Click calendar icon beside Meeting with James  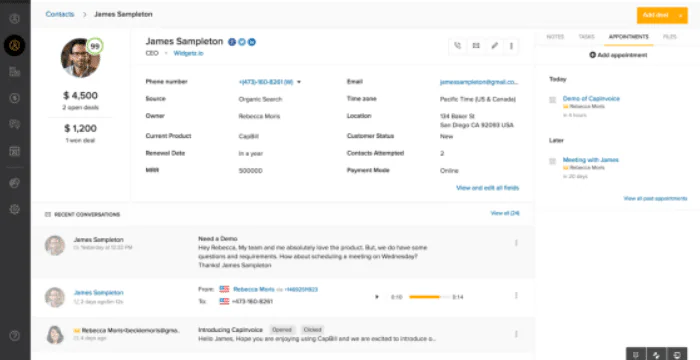pyautogui.click(x=553, y=161)
